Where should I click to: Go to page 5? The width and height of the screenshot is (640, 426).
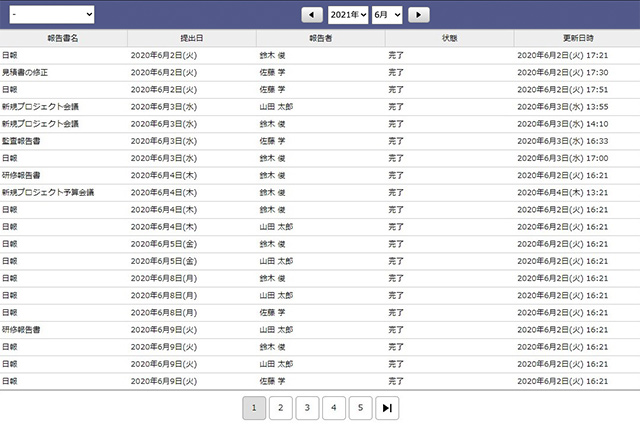coord(360,408)
